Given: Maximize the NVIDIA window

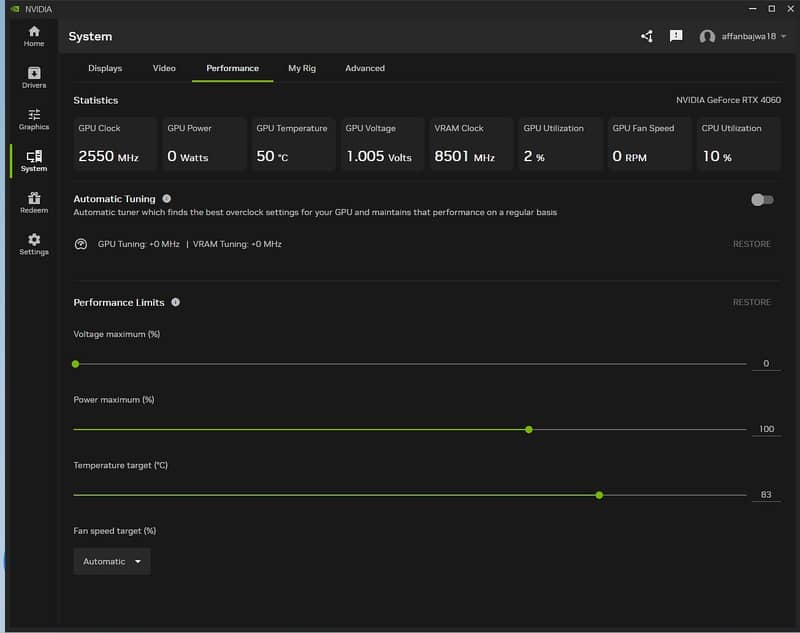Looking at the screenshot, I should point(772,9).
